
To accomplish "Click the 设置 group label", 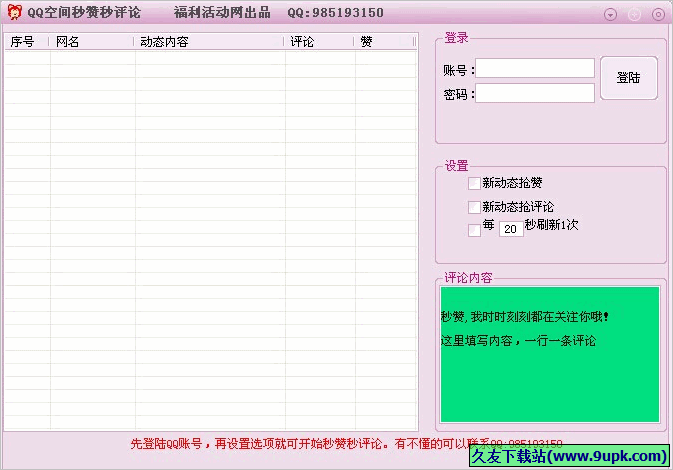I will pyautogui.click(x=456, y=166).
